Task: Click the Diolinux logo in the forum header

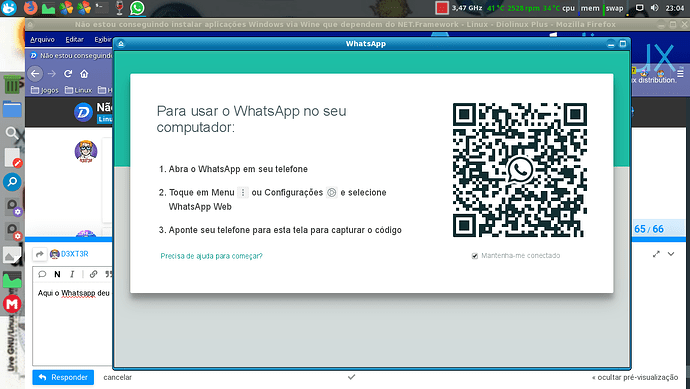Action: click(83, 112)
